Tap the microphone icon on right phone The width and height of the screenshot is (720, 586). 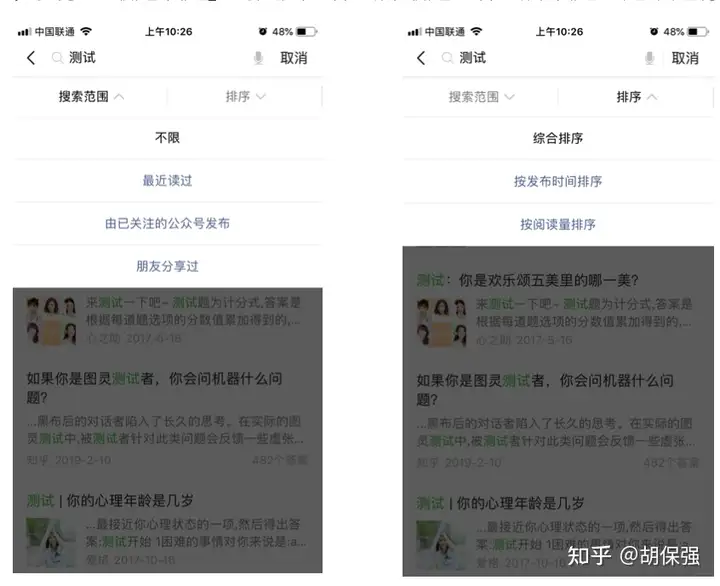coord(649,58)
